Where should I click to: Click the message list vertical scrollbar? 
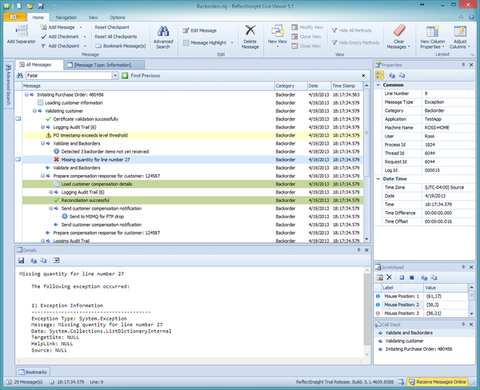(x=366, y=163)
